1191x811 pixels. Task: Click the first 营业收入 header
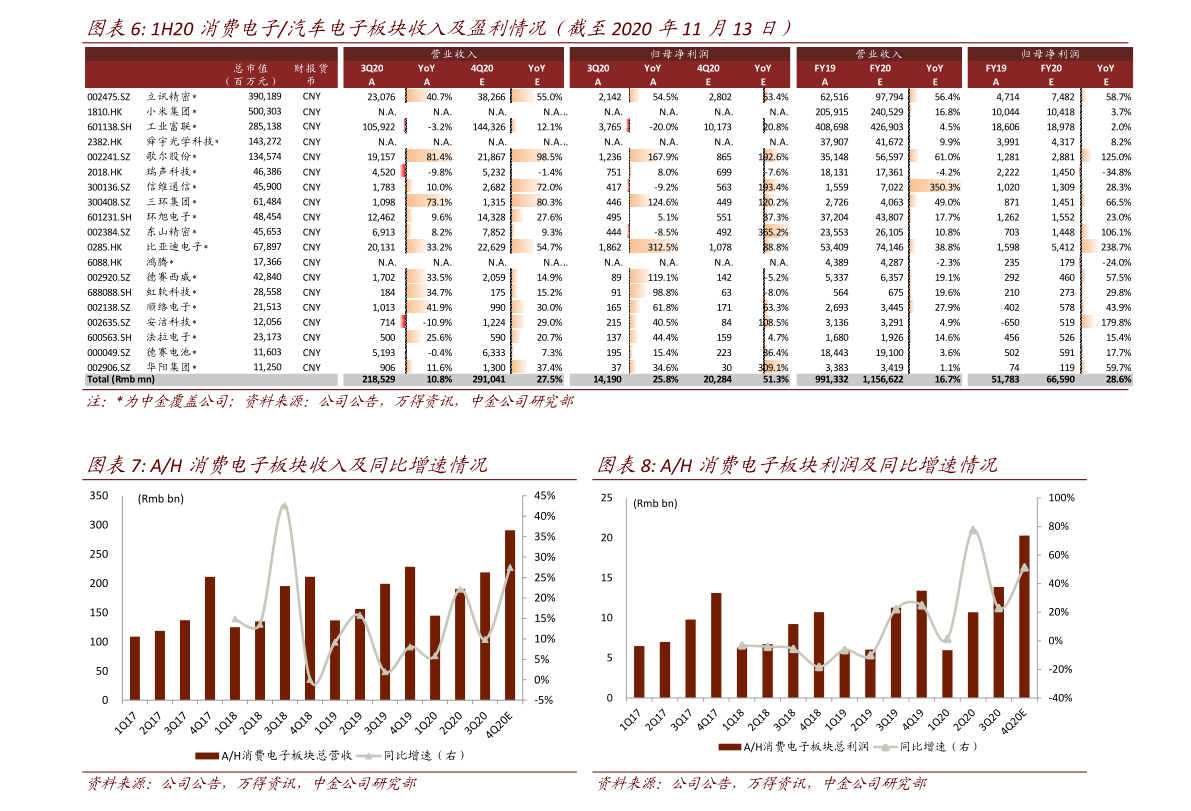pyautogui.click(x=453, y=54)
